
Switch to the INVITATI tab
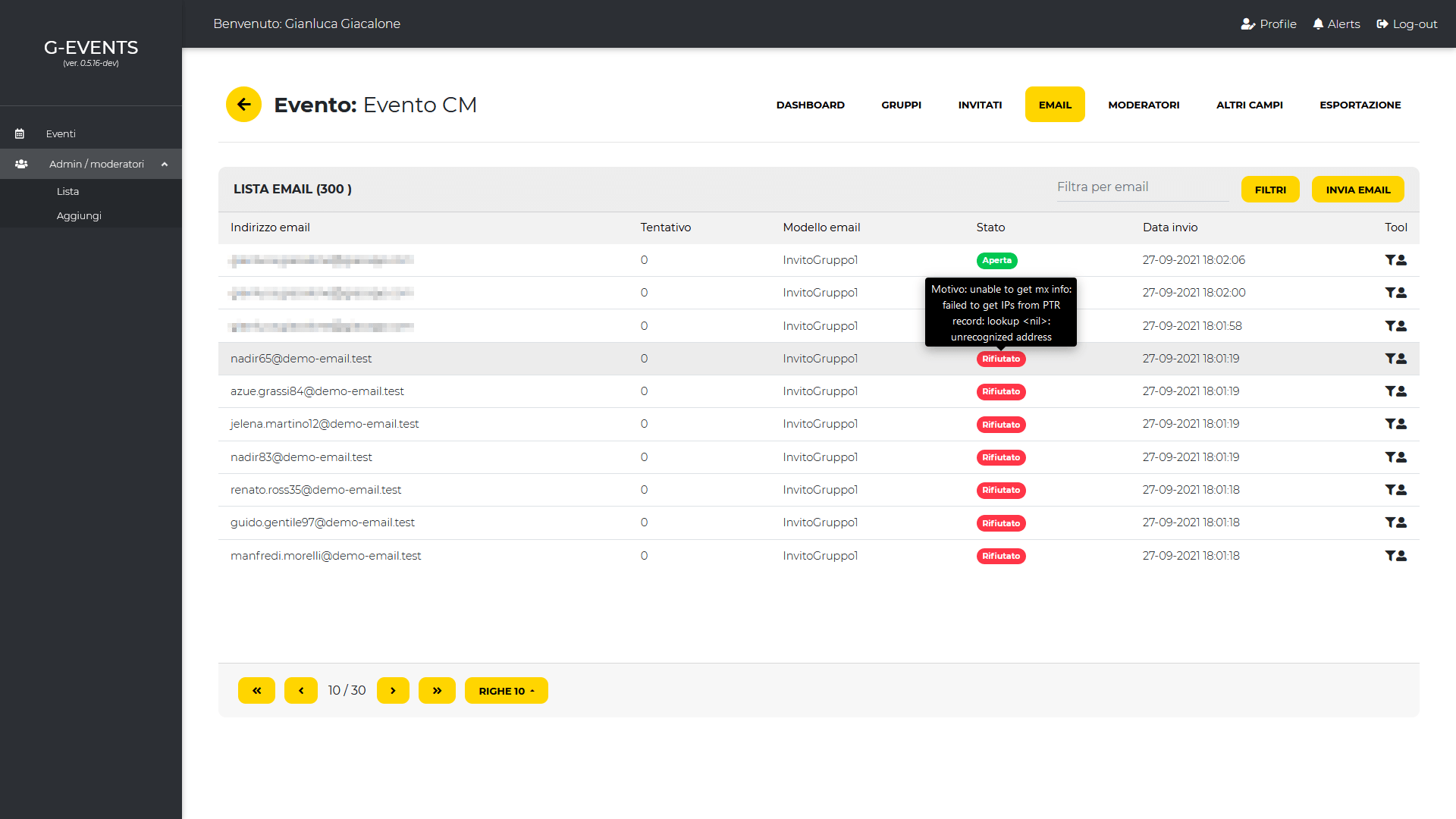point(980,105)
